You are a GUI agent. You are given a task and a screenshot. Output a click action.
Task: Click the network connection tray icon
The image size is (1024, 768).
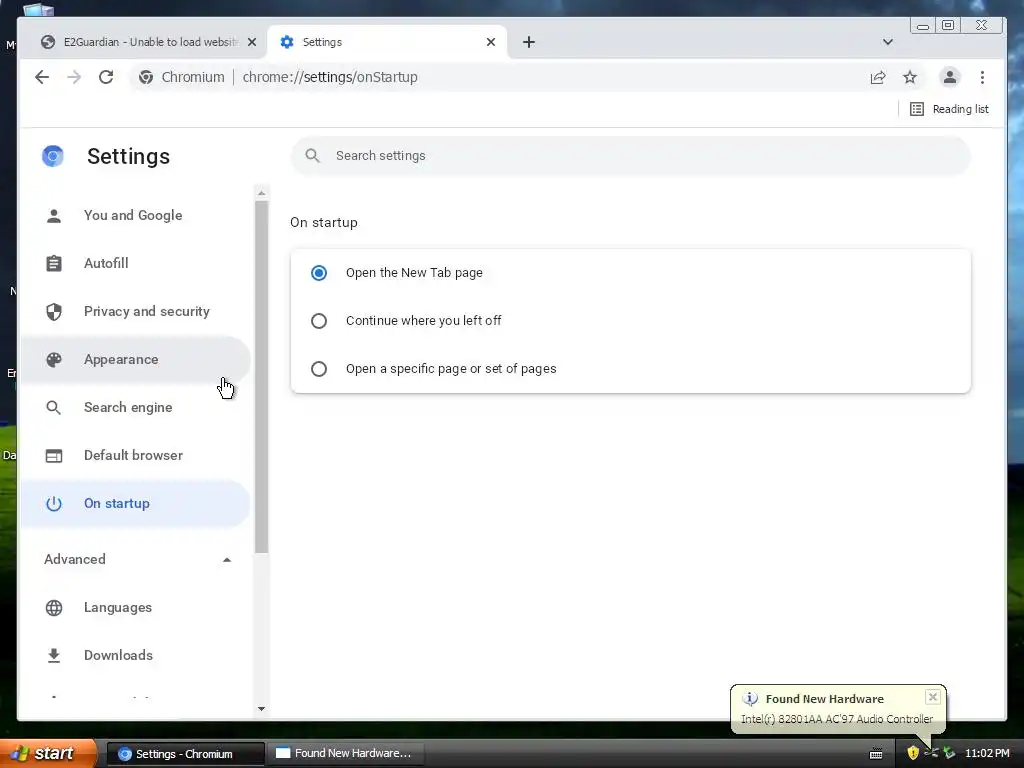(931, 754)
